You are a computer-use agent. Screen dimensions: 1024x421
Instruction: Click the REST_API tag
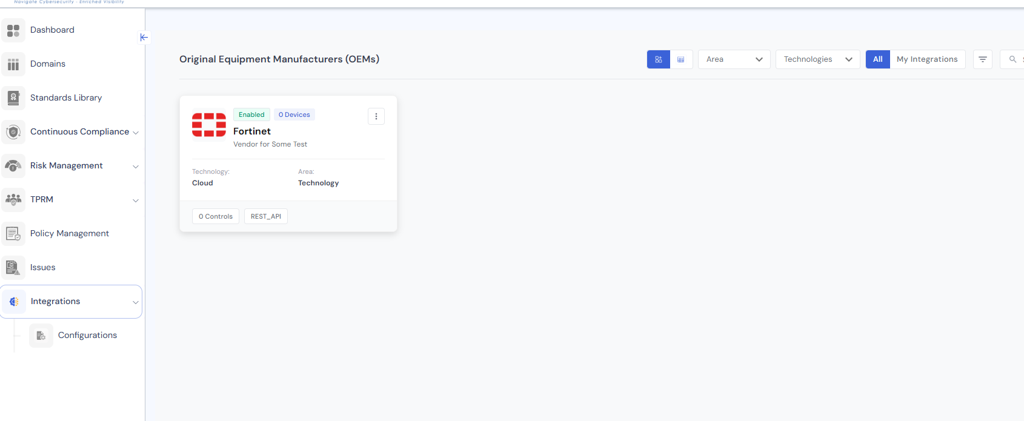click(266, 216)
